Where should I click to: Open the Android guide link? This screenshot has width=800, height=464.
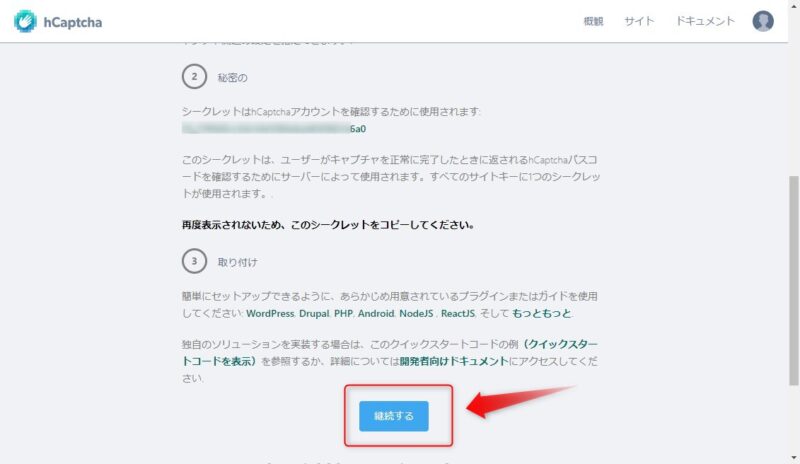[x=376, y=313]
